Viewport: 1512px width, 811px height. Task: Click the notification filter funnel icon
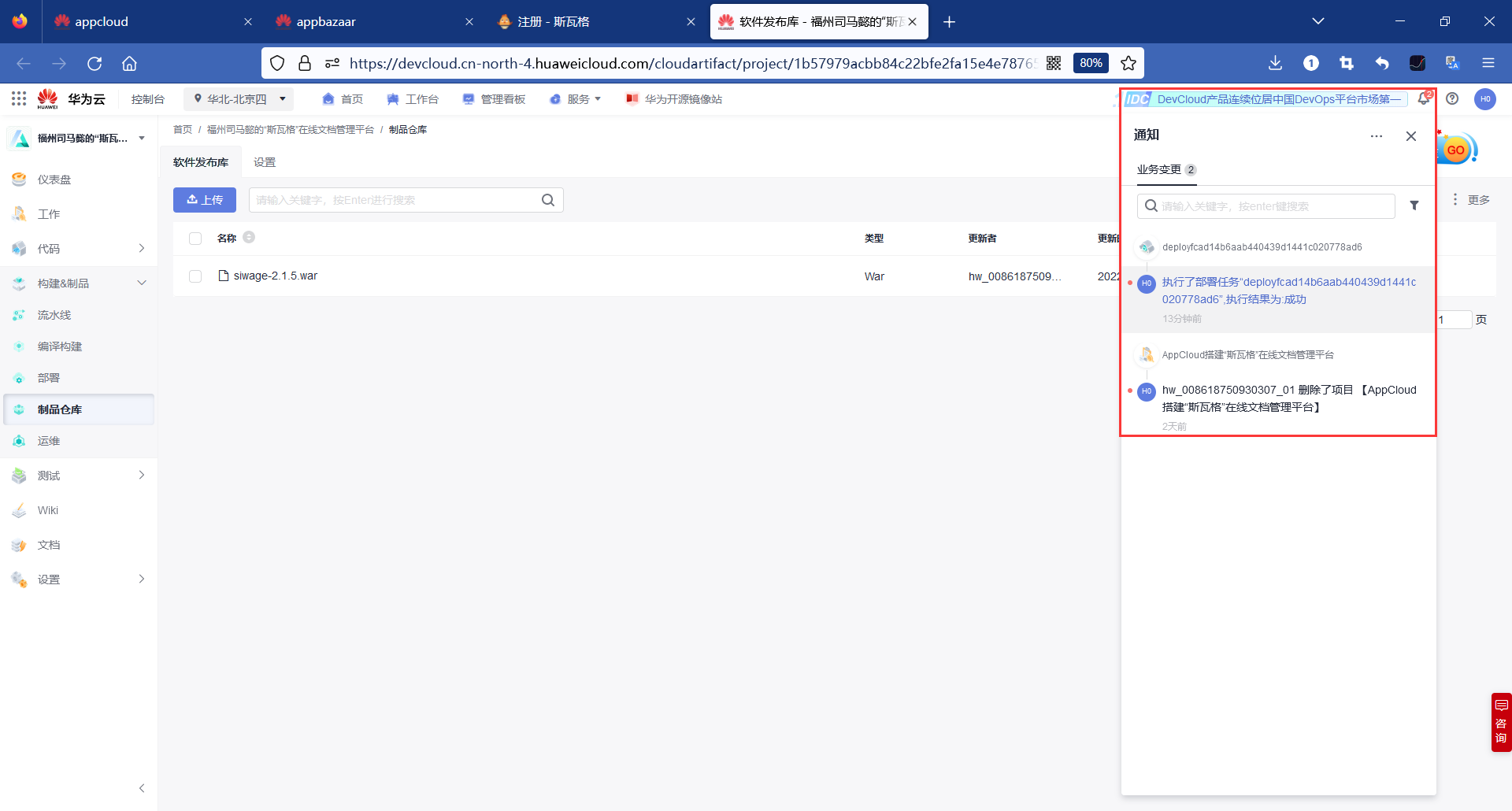pyautogui.click(x=1414, y=206)
